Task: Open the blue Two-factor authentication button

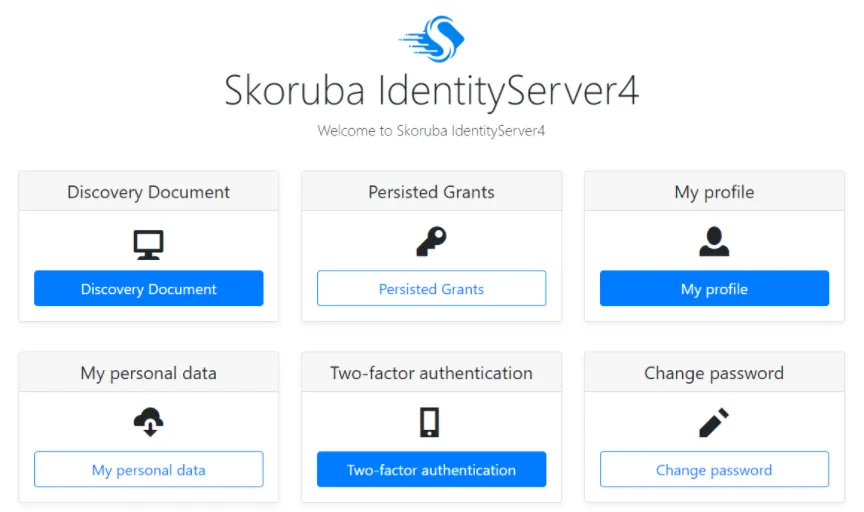Action: (x=431, y=469)
